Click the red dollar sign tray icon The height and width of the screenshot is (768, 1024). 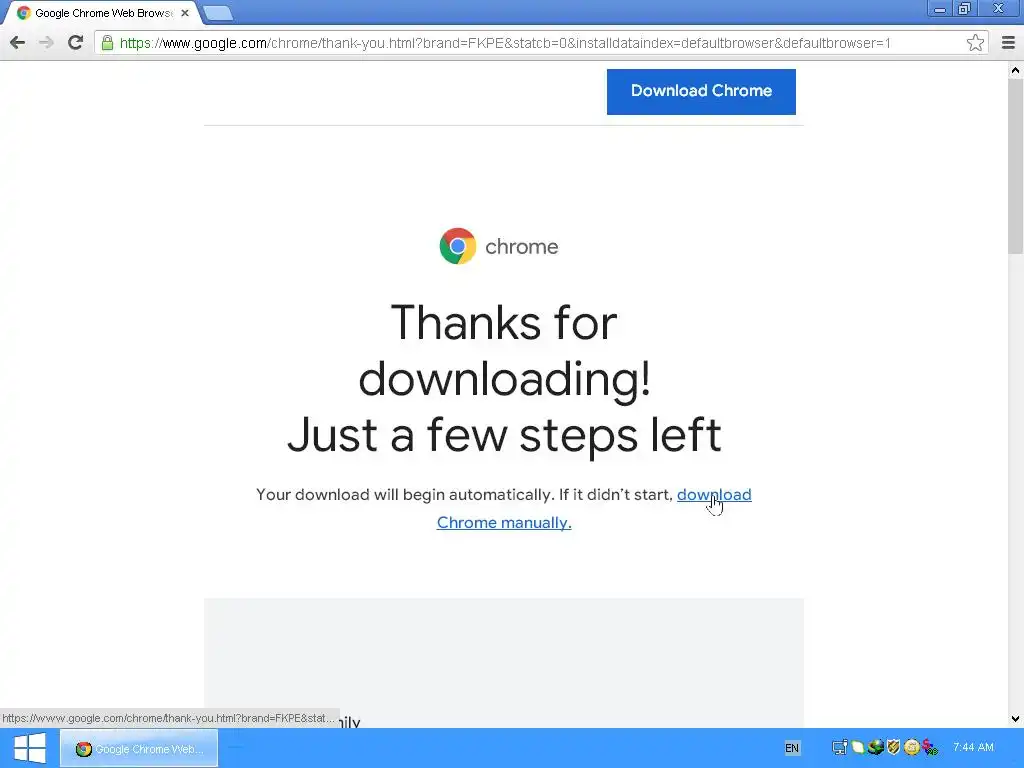click(930, 746)
